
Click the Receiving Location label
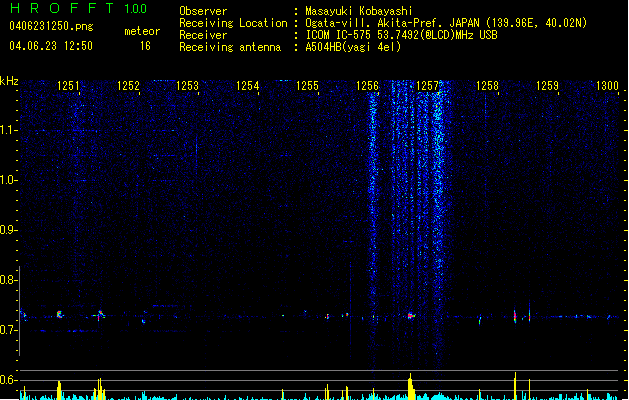pyautogui.click(x=233, y=23)
